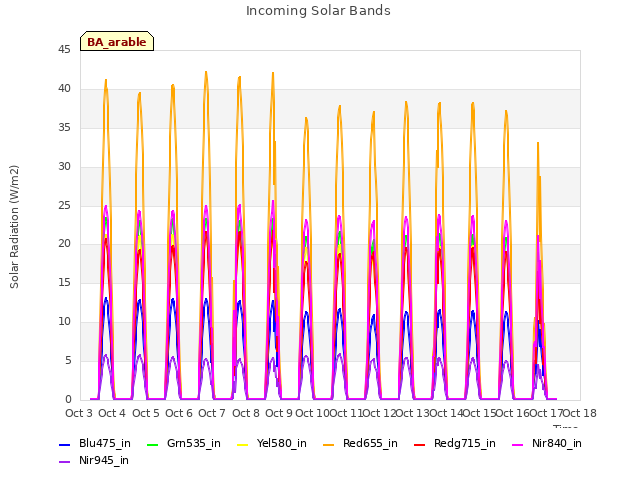640x480 pixels.
Task: Click the 20 y-axis tick label
Action: pyautogui.click(x=64, y=244)
